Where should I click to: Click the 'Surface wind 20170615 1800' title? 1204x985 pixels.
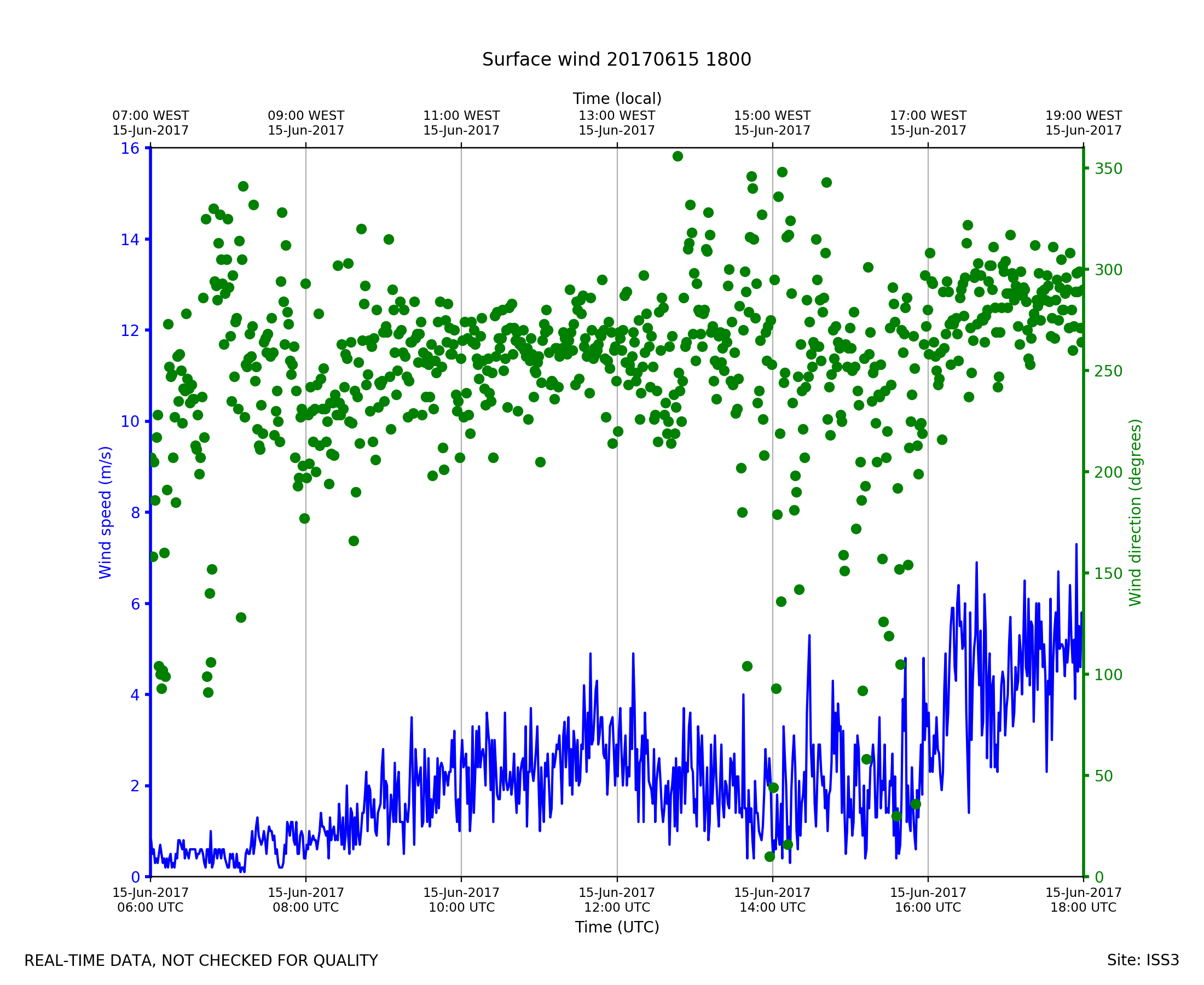tap(616, 60)
